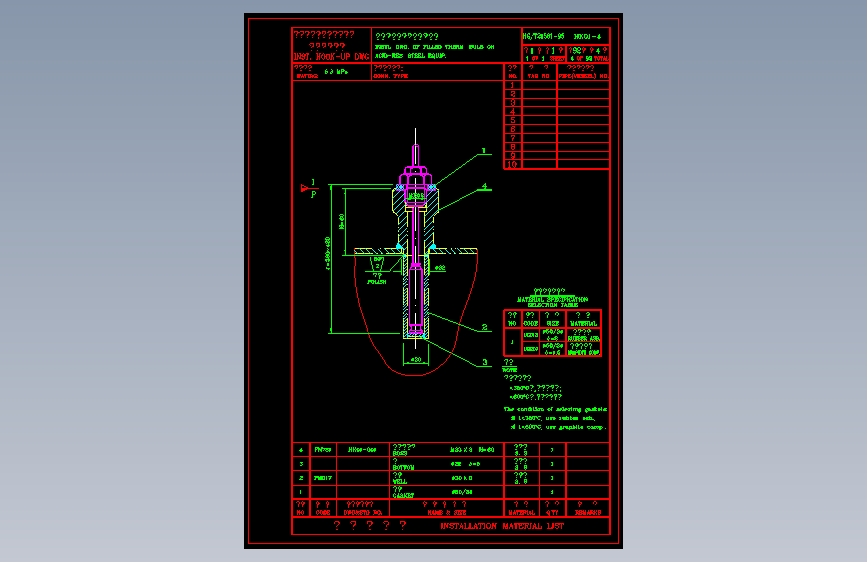Click the 'REMARKS' column header
This screenshot has width=867, height=562.
coord(588,513)
